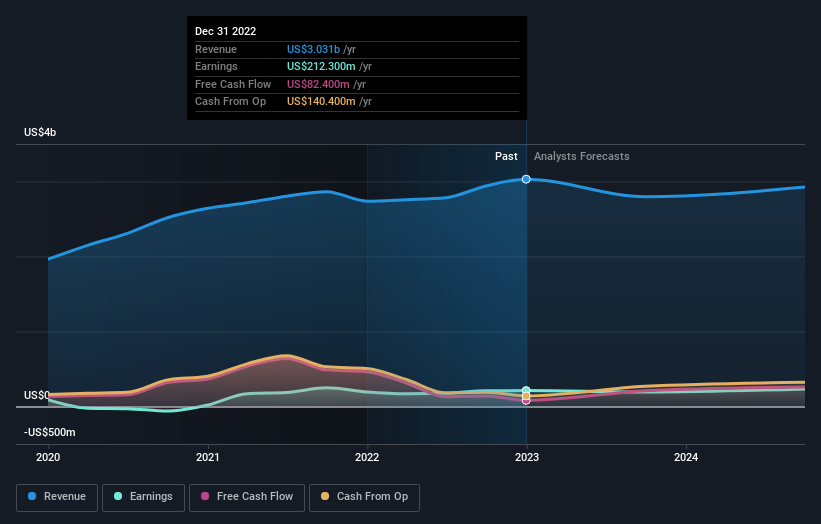
Task: Click the Cash From Op label in tooltip
Action: click(230, 102)
